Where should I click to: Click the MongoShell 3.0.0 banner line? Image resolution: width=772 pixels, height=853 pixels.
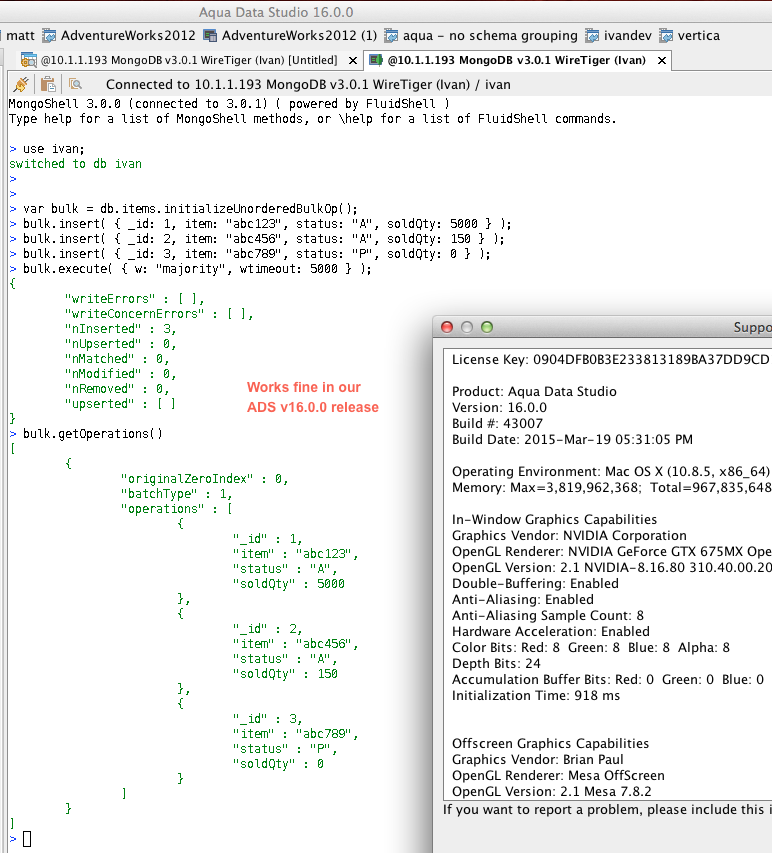click(229, 104)
